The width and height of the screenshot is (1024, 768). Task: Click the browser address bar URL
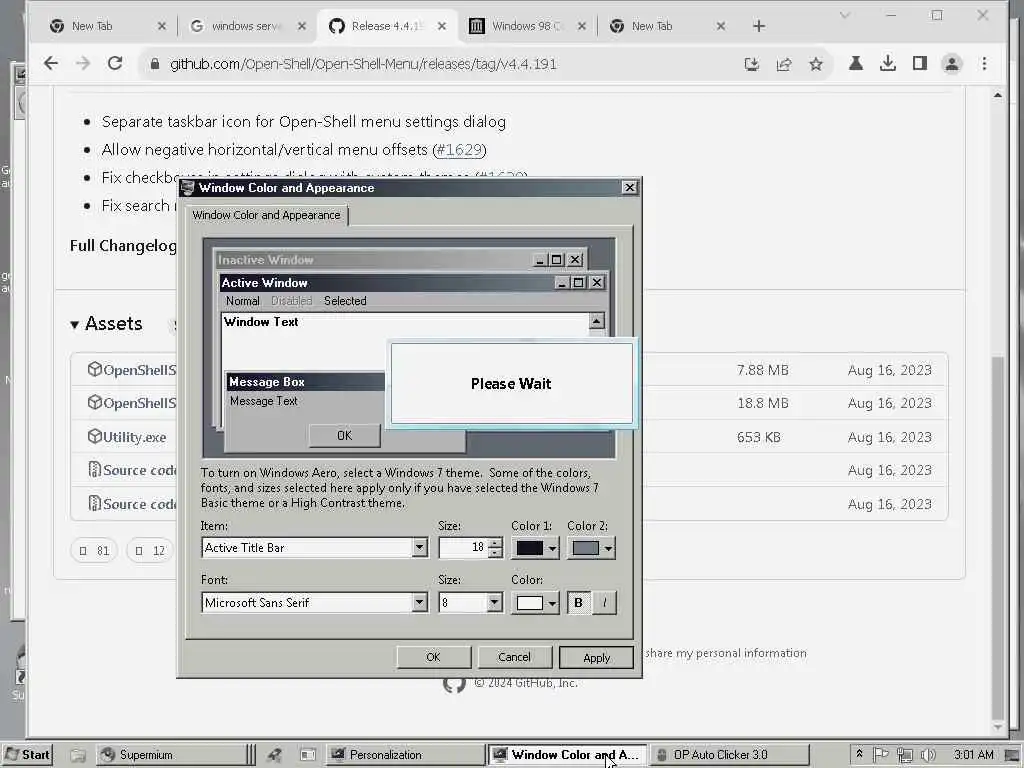(x=363, y=64)
